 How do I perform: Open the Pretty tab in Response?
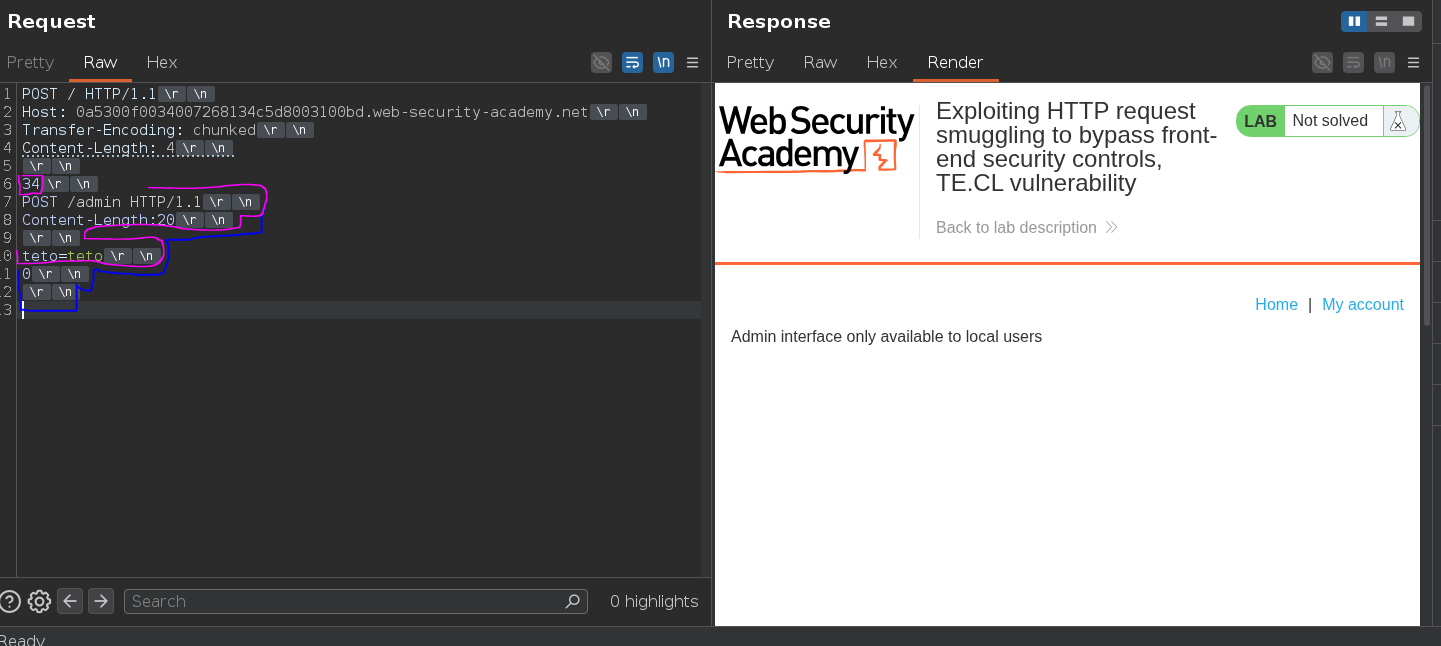click(x=750, y=62)
